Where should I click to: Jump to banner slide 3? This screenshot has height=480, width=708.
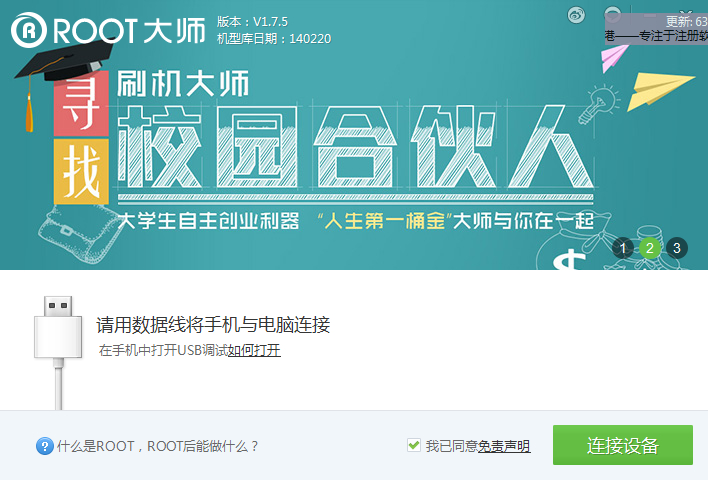[677, 248]
